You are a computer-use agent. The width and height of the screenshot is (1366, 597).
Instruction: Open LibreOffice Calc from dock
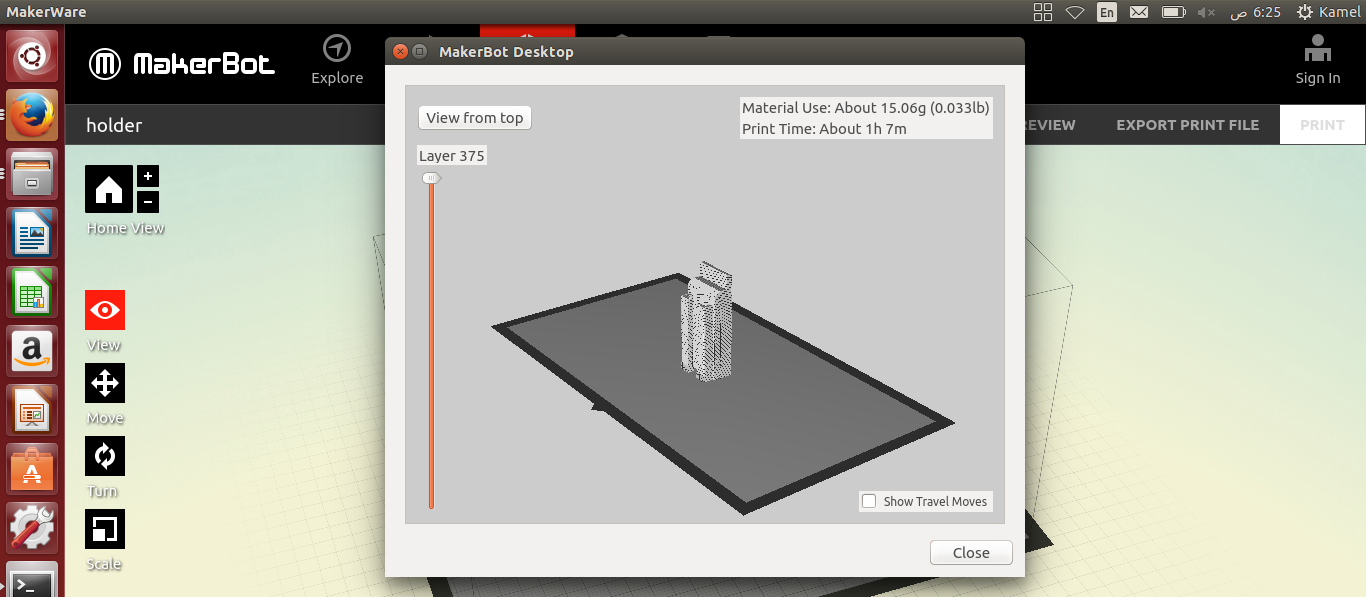click(x=33, y=292)
